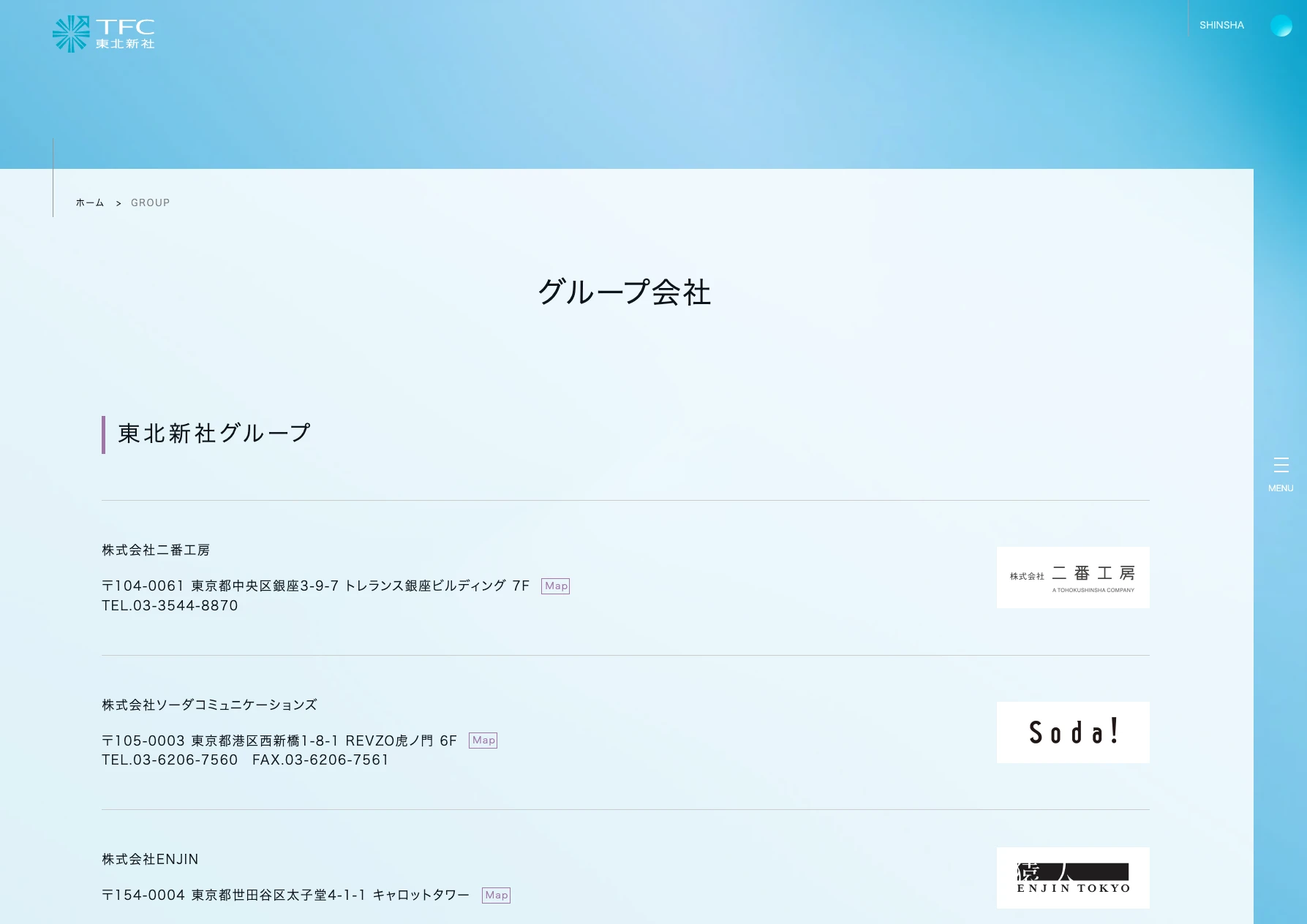This screenshot has height=924, width=1307.
Task: Click the TFC snowflake logo
Action: [x=71, y=34]
